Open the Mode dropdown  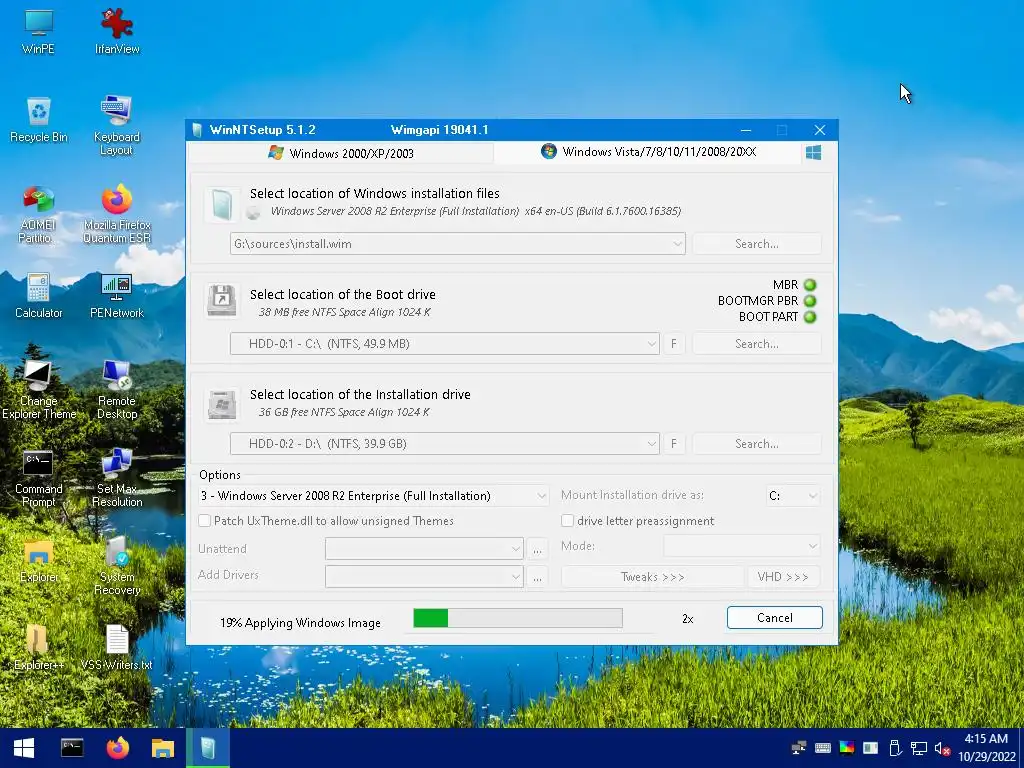click(x=742, y=546)
